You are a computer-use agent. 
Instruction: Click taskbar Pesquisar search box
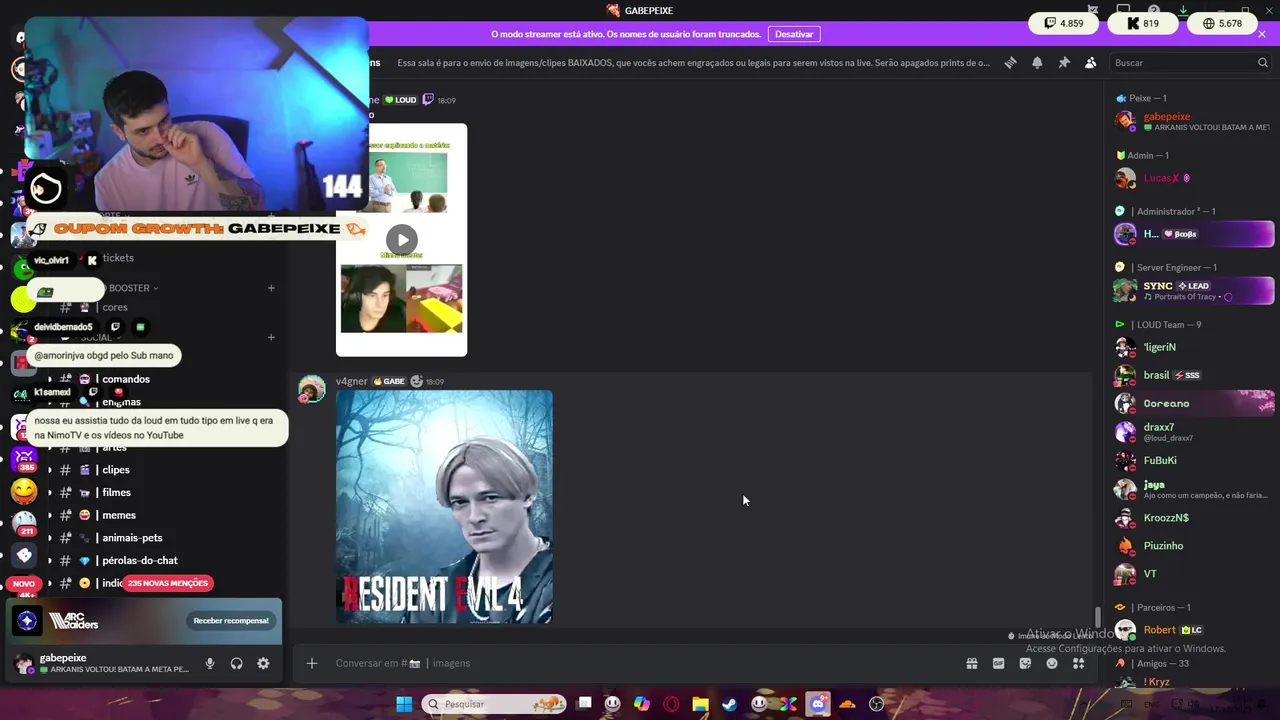(494, 704)
